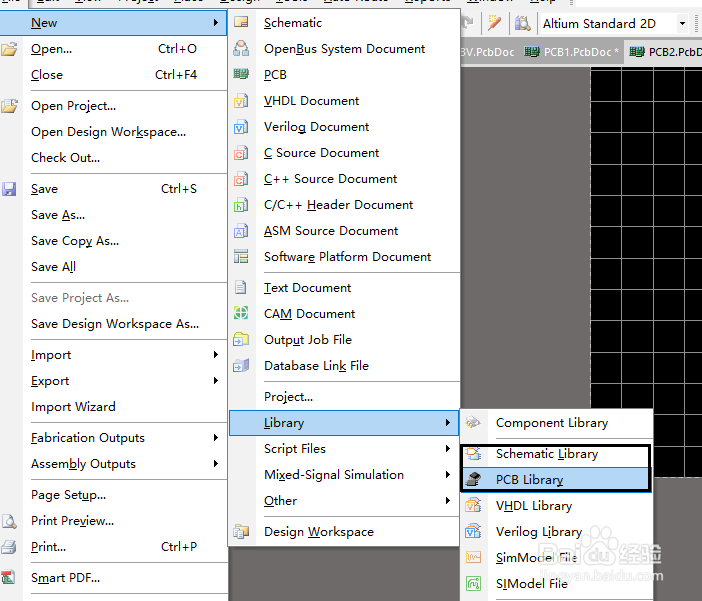
Task: Select Save Design Workspace As... entry
Action: pos(114,324)
